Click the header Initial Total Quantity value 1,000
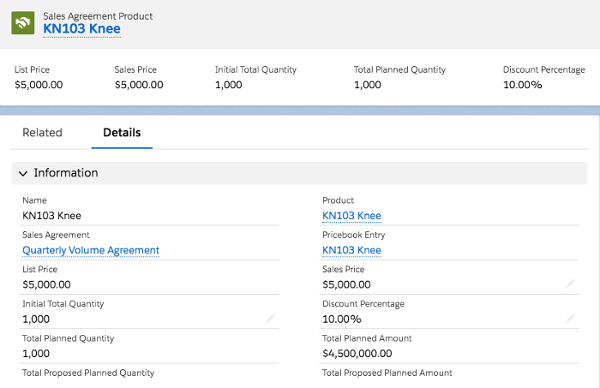Screen dimensions: 600x388 [228, 85]
